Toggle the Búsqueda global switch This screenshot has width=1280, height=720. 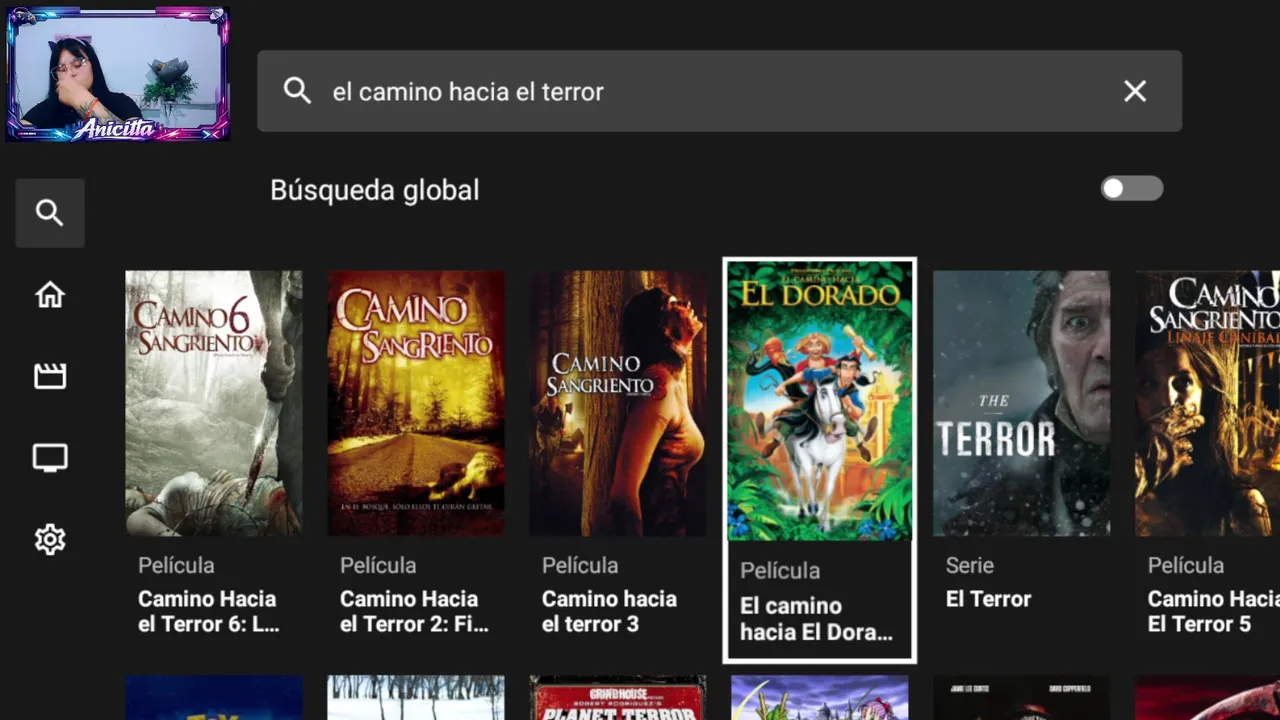1132,189
